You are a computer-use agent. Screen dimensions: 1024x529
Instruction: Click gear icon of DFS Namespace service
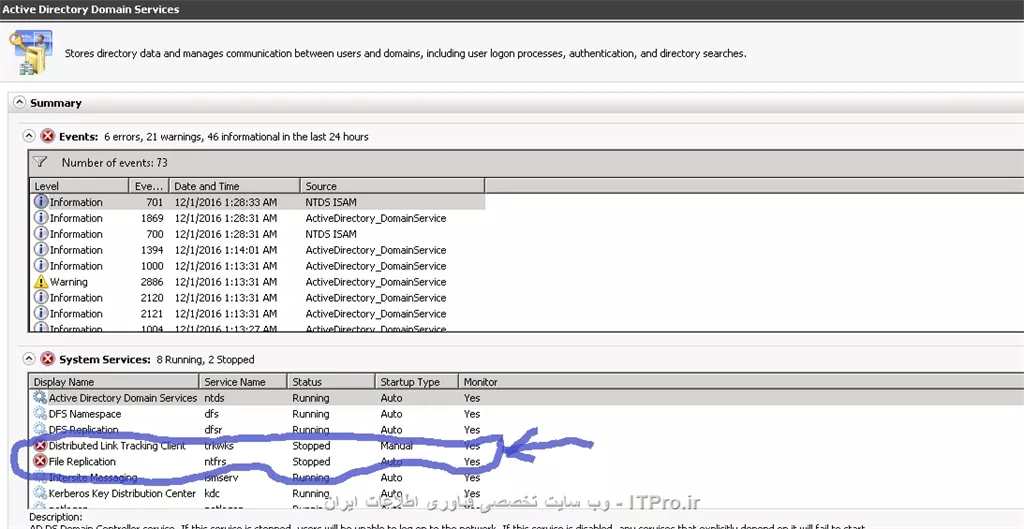40,413
